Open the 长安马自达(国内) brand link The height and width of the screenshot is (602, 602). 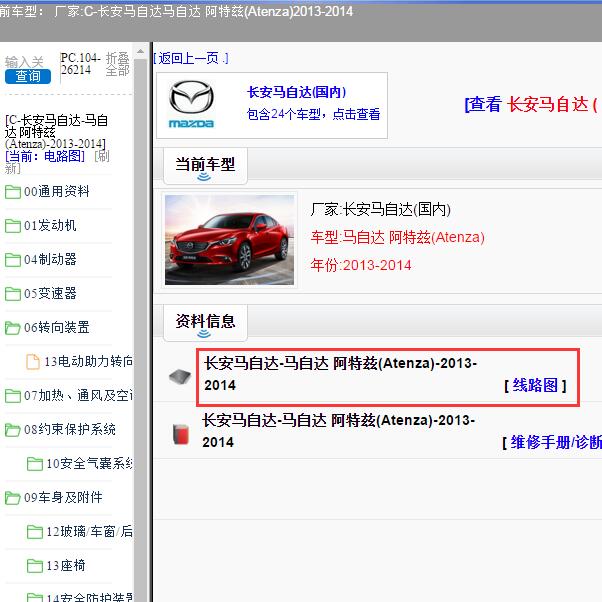coord(296,92)
